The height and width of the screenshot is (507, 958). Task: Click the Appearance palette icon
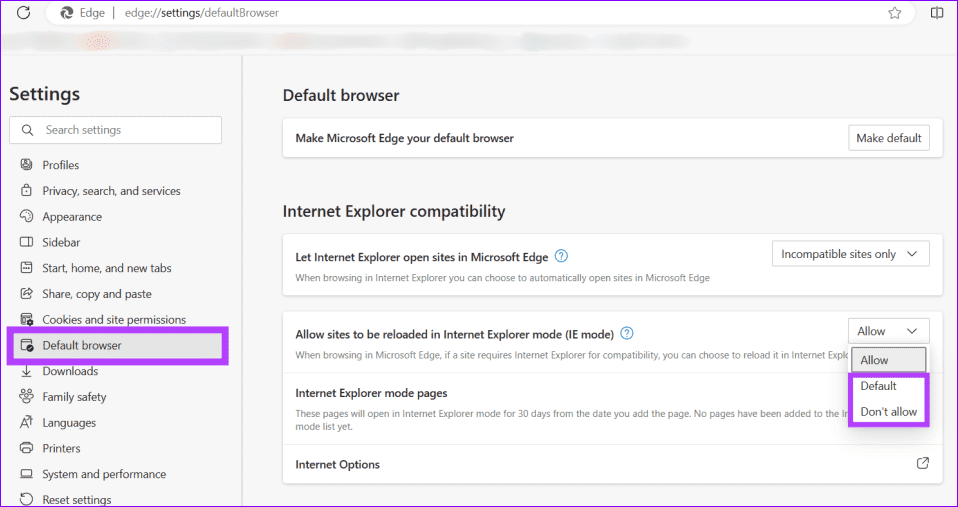(x=26, y=216)
